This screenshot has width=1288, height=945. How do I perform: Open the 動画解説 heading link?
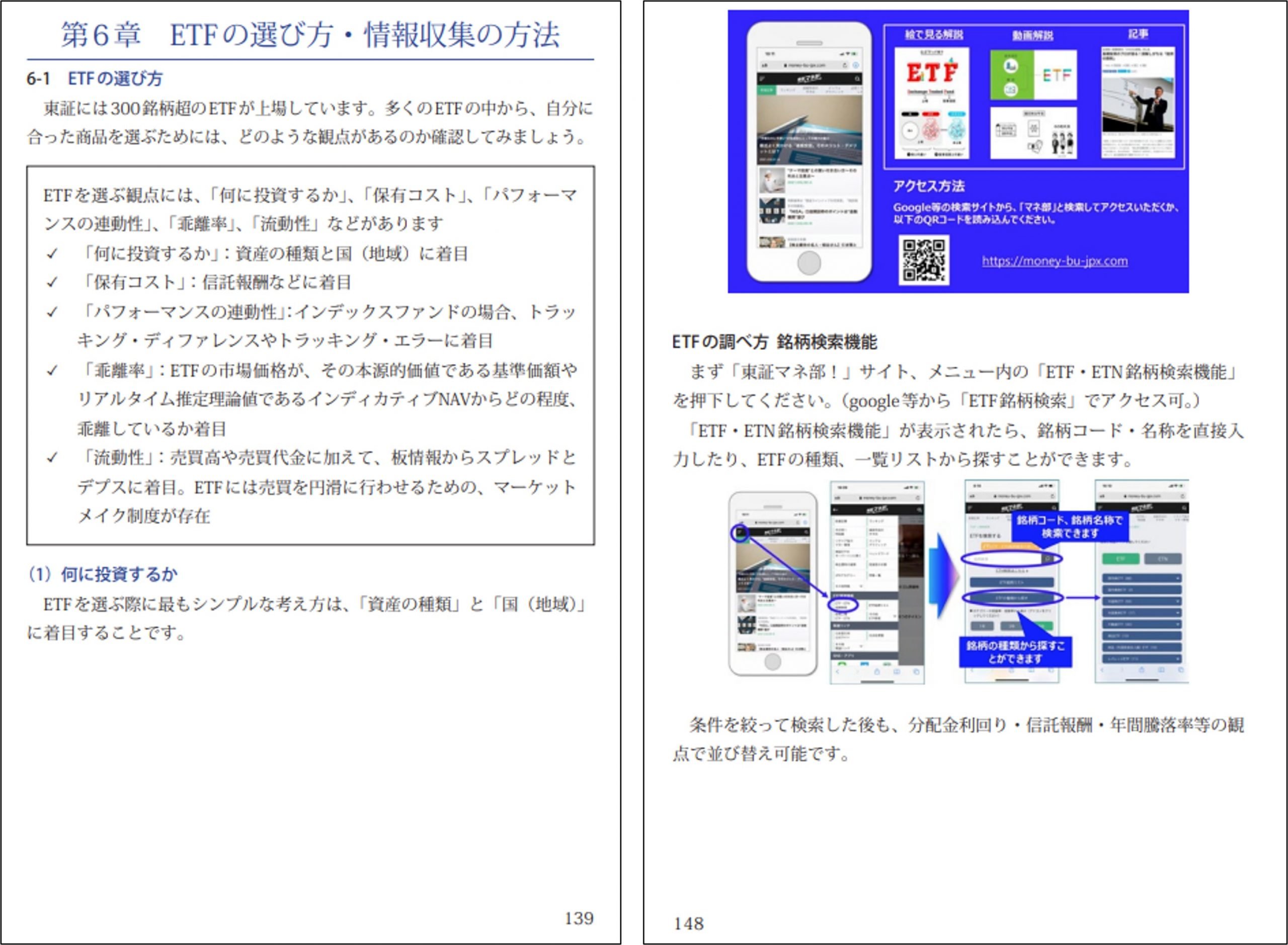pyautogui.click(x=1032, y=36)
